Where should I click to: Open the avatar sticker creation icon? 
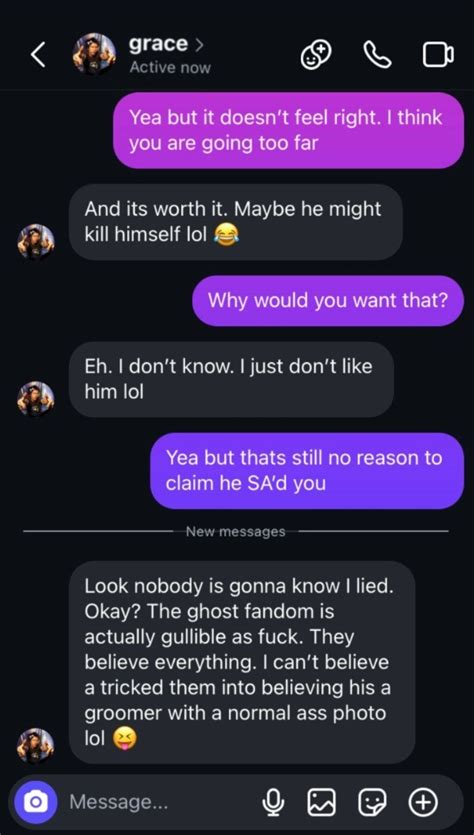click(316, 55)
